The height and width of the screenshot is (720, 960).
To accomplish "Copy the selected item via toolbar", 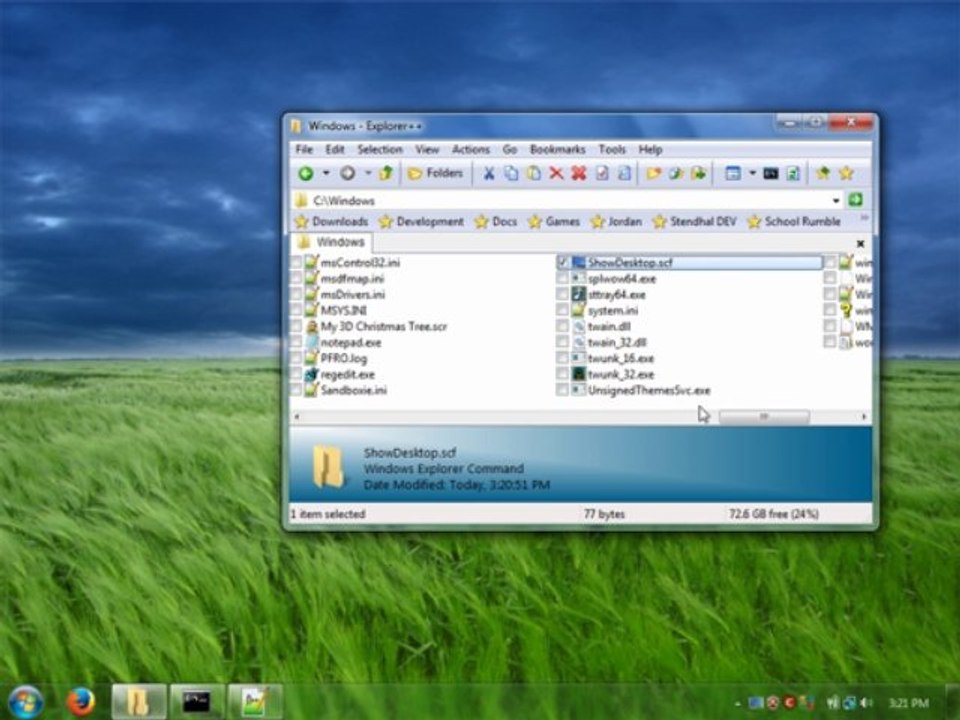I will pyautogui.click(x=511, y=173).
